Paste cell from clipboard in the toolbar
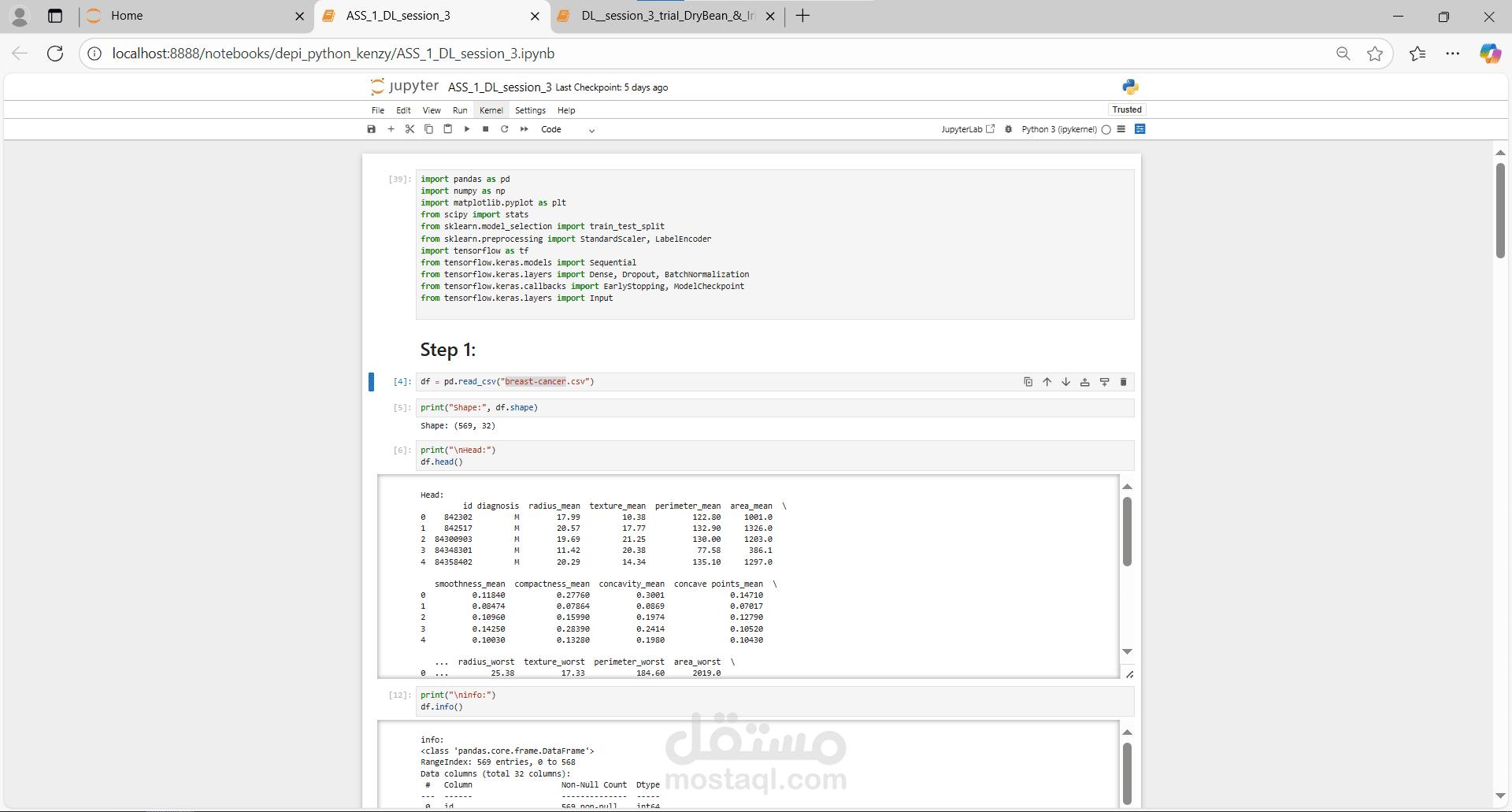Image resolution: width=1512 pixels, height=812 pixels. tap(447, 129)
